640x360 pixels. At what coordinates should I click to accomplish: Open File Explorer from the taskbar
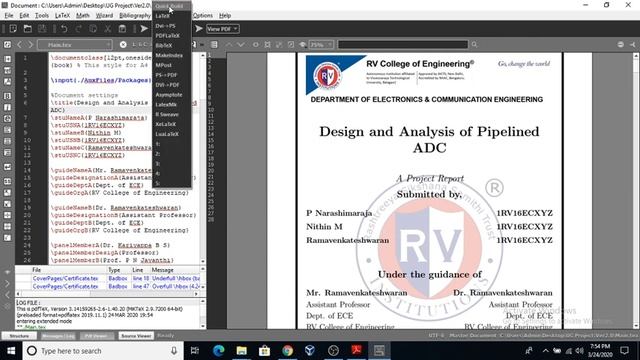point(242,351)
